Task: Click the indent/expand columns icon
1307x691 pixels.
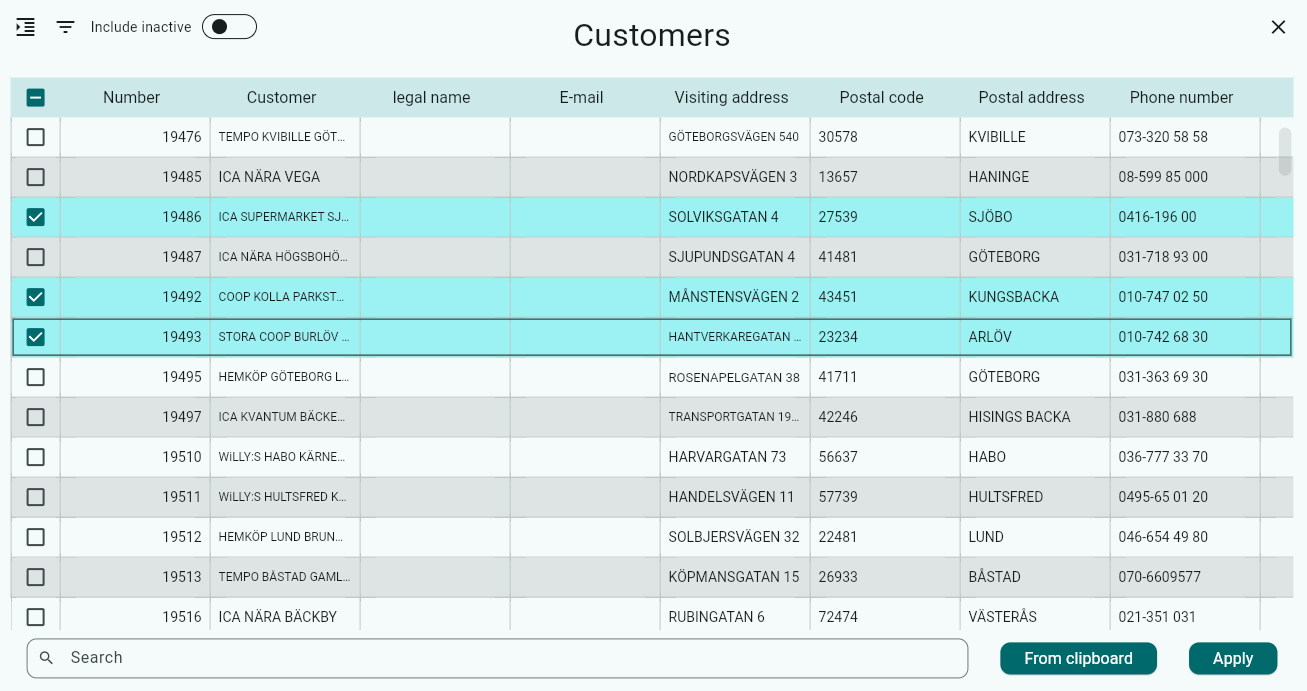Action: [x=26, y=27]
